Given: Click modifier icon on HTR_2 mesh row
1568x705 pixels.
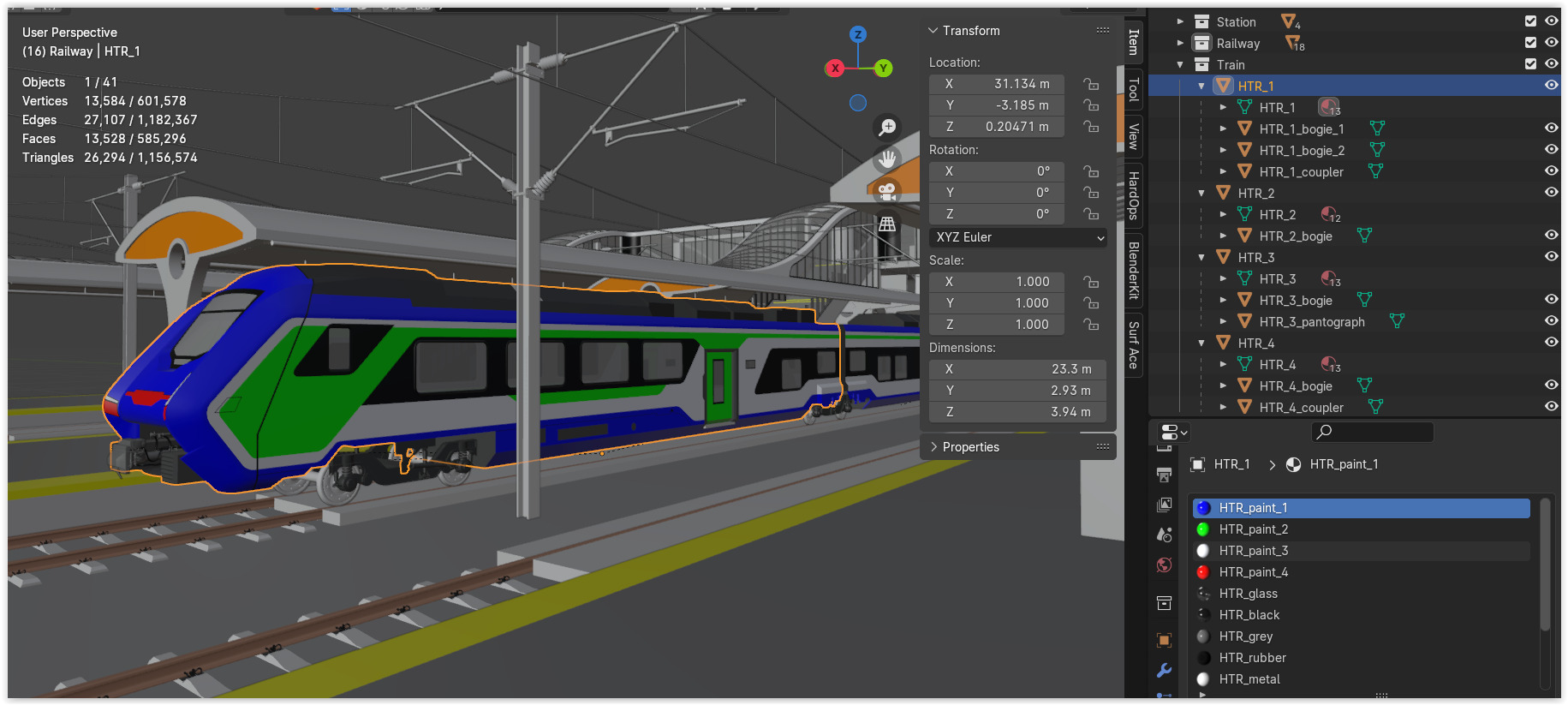Looking at the screenshot, I should coord(1329,214).
